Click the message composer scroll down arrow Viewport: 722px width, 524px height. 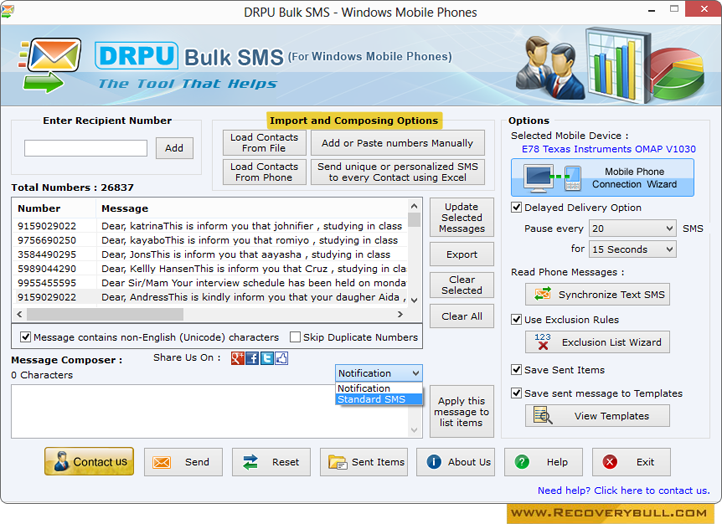(x=414, y=431)
